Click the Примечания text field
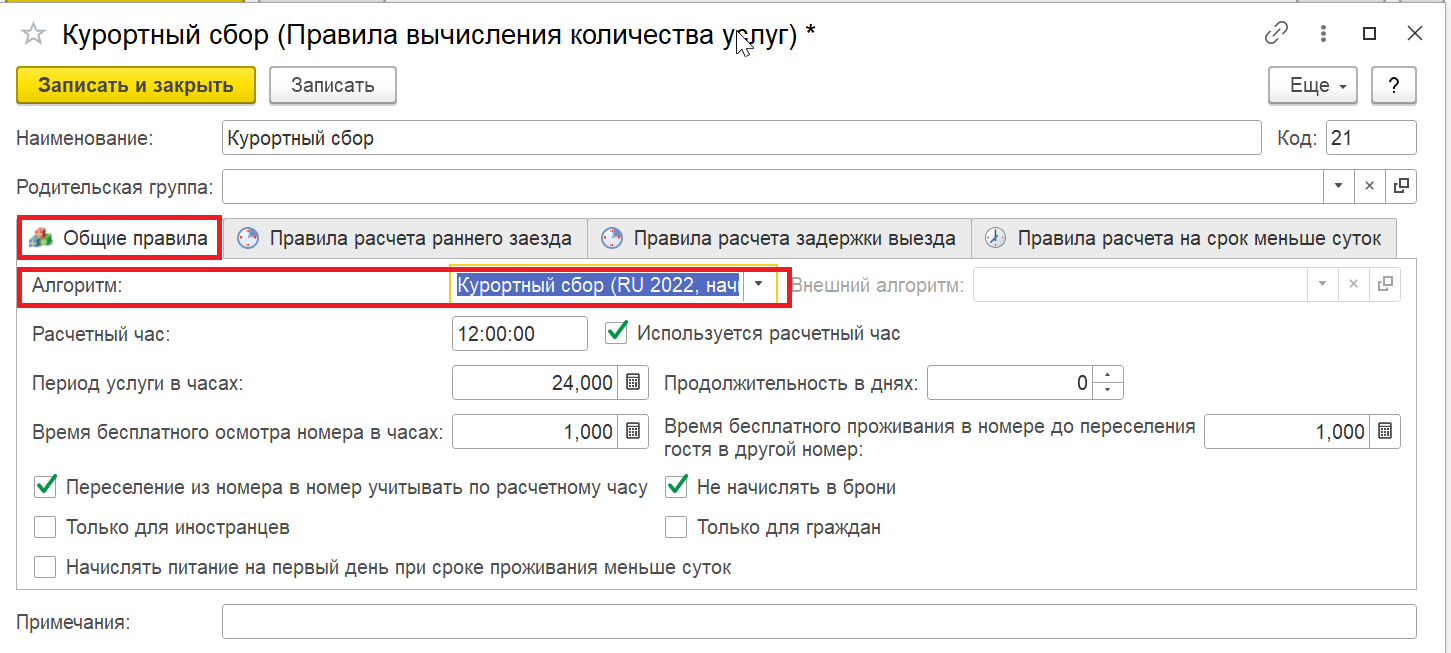1451x653 pixels. tap(819, 621)
